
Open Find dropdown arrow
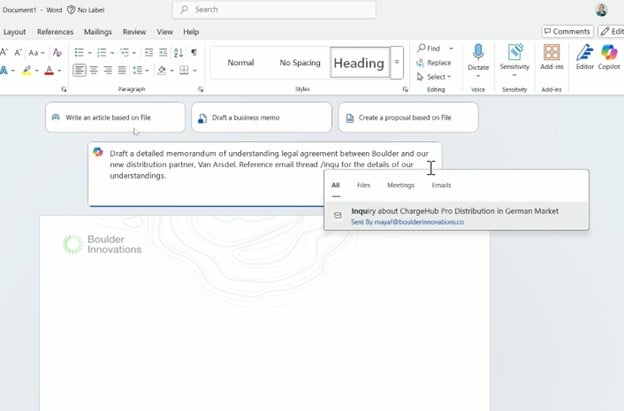[451, 48]
